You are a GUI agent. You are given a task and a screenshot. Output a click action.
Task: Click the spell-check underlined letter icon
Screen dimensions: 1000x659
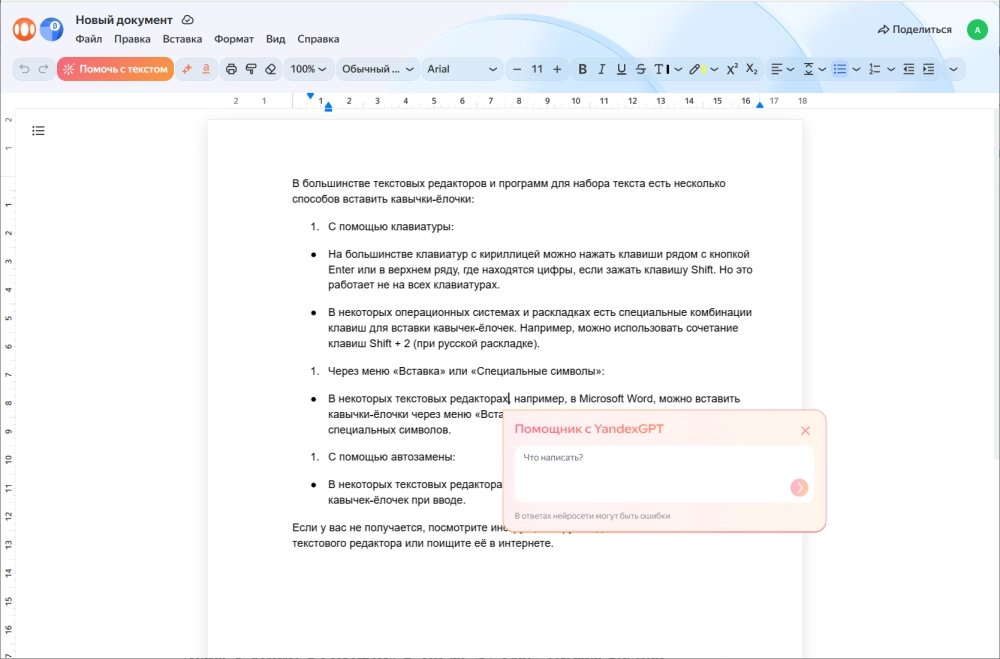[206, 69]
